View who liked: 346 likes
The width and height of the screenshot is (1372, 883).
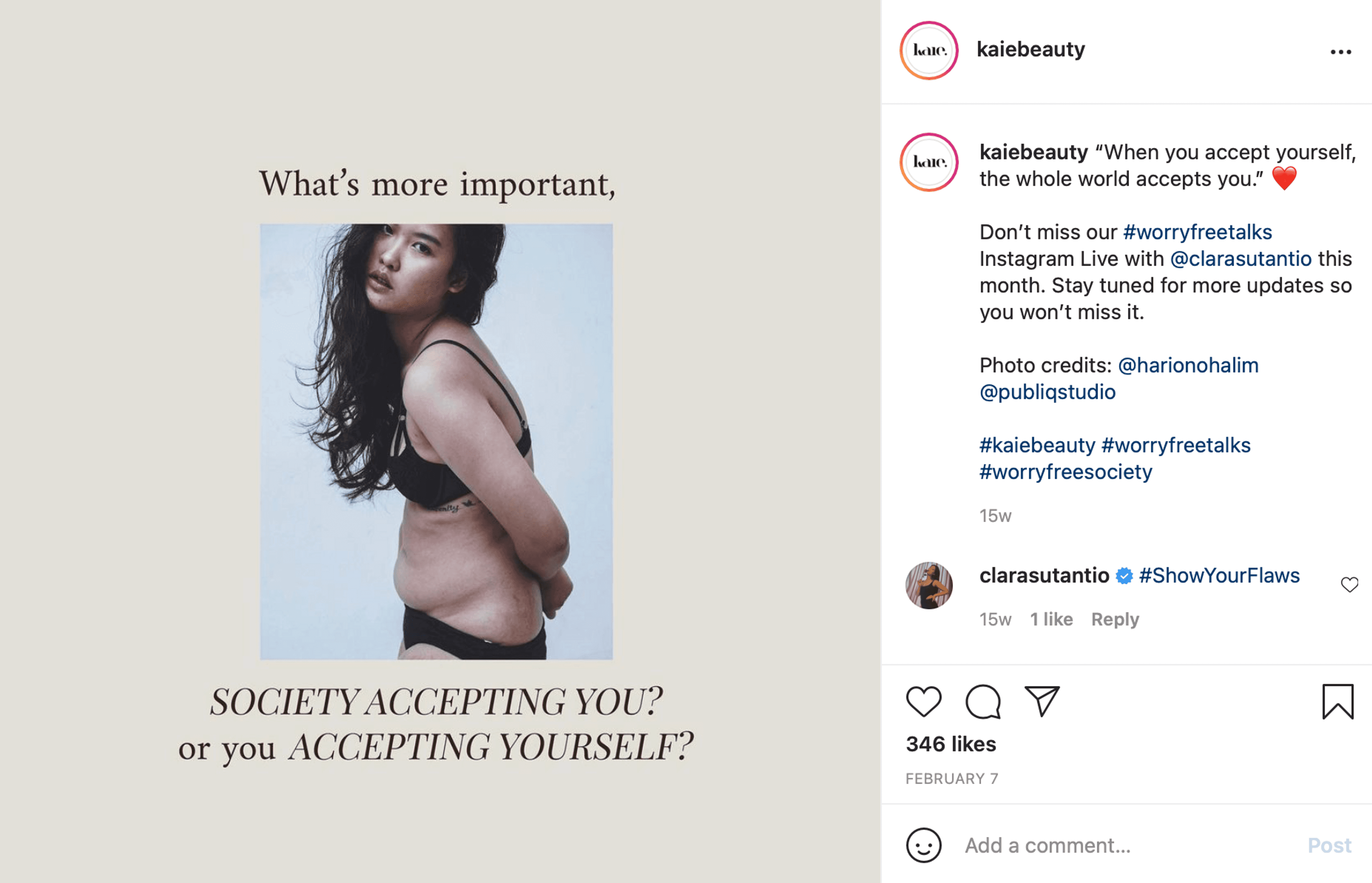(950, 744)
